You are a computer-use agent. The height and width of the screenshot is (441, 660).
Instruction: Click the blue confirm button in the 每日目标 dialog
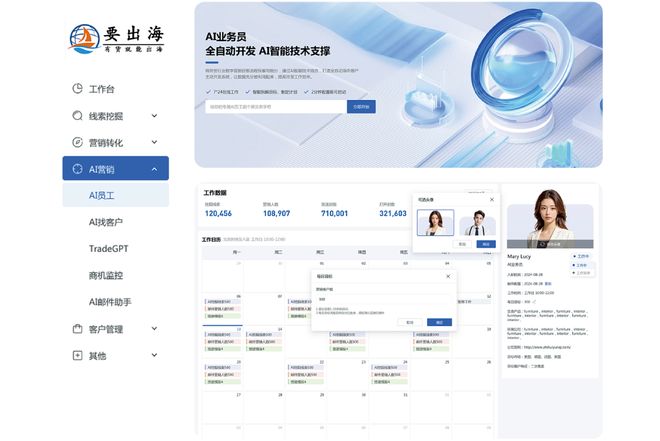tap(439, 322)
